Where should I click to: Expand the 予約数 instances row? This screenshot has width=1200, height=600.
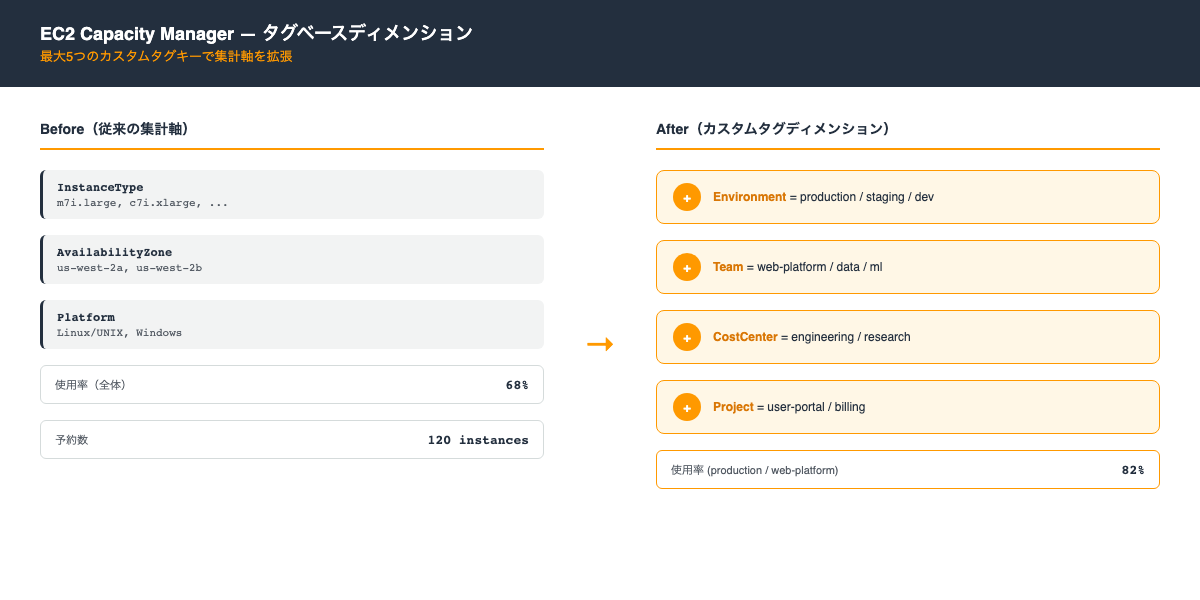tap(292, 439)
